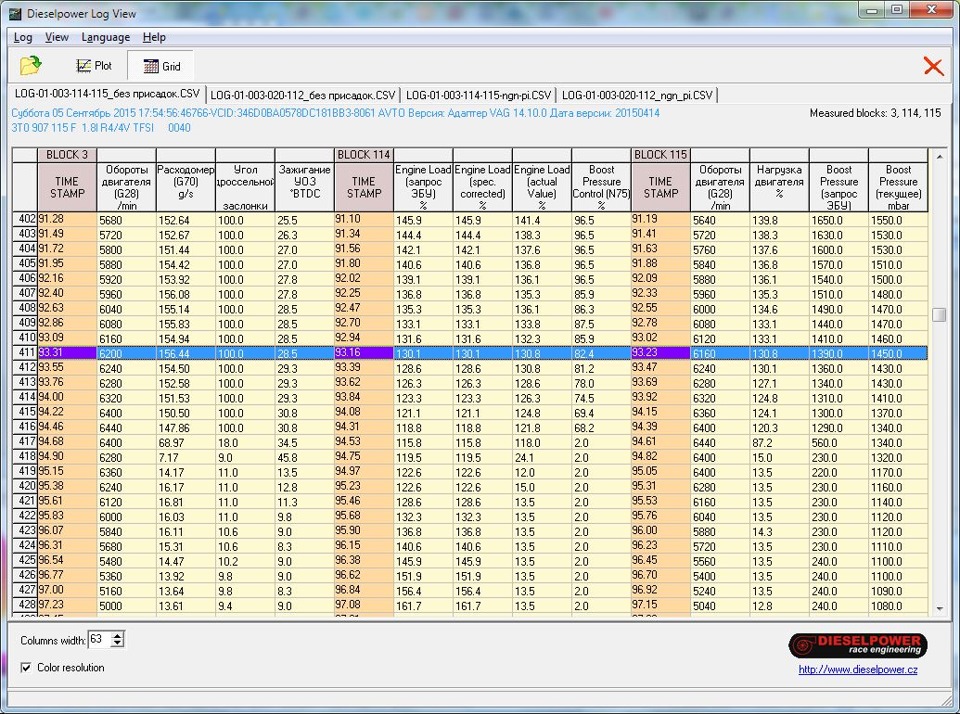Image resolution: width=960 pixels, height=714 pixels.
Task: Click the open log file folder icon
Action: [31, 66]
